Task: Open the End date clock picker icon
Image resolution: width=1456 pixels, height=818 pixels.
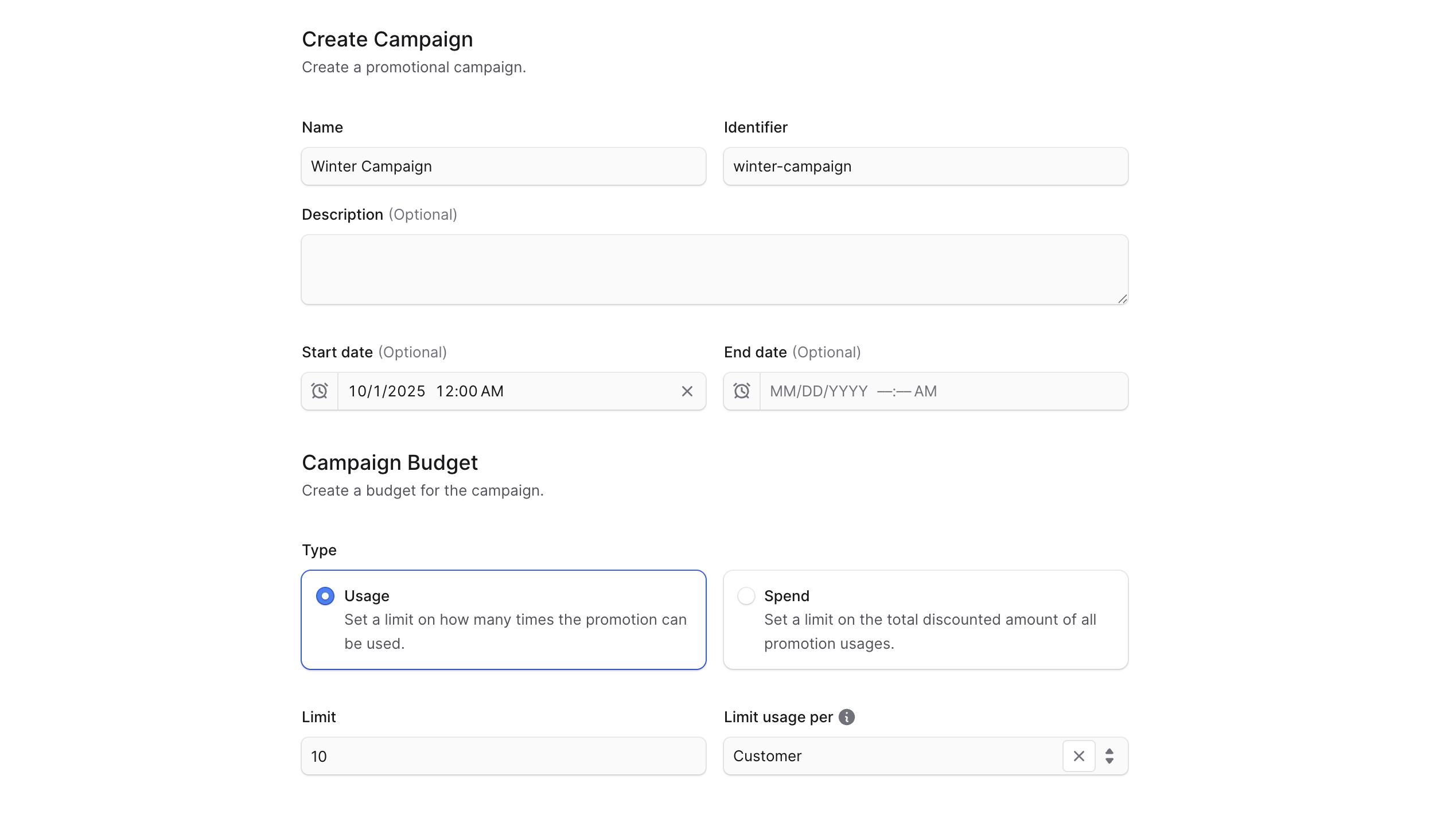Action: coord(741,391)
